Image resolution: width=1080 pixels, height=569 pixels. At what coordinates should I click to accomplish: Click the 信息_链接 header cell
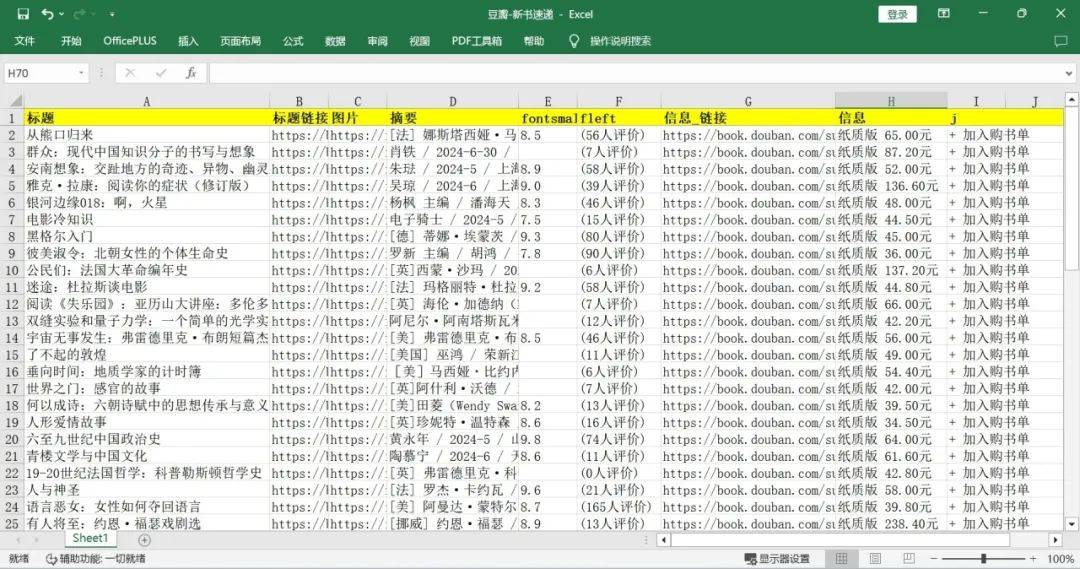pyautogui.click(x=748, y=118)
